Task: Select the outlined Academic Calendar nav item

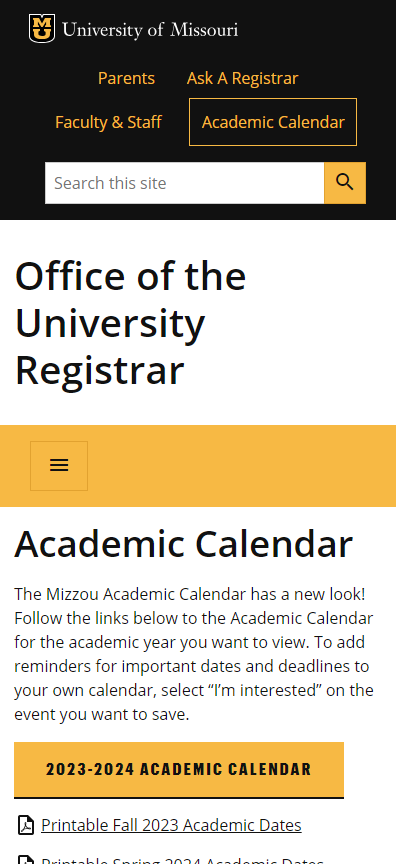Action: click(x=273, y=122)
